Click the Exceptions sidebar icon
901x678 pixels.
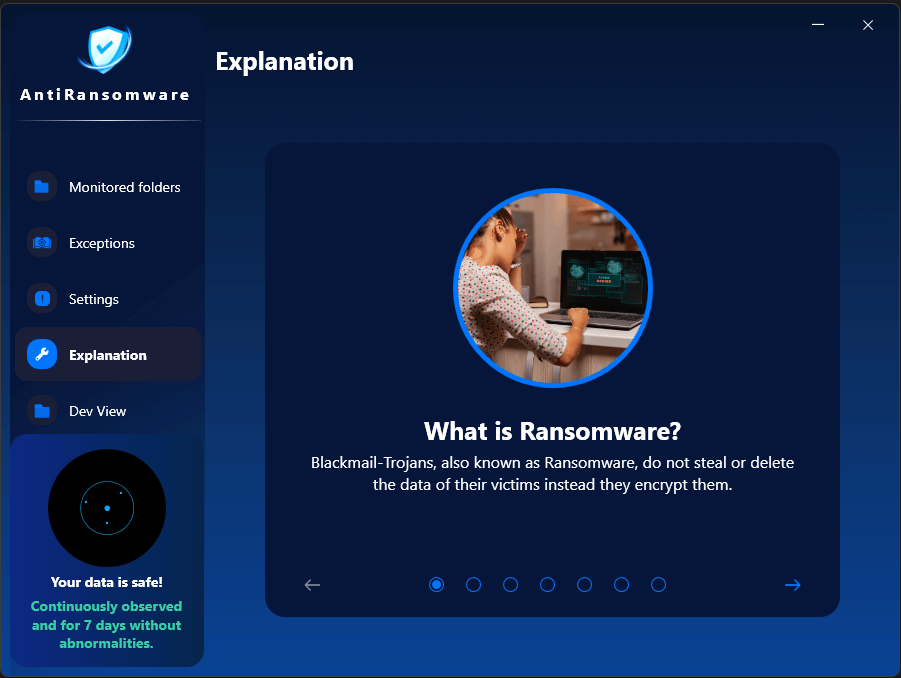click(41, 243)
